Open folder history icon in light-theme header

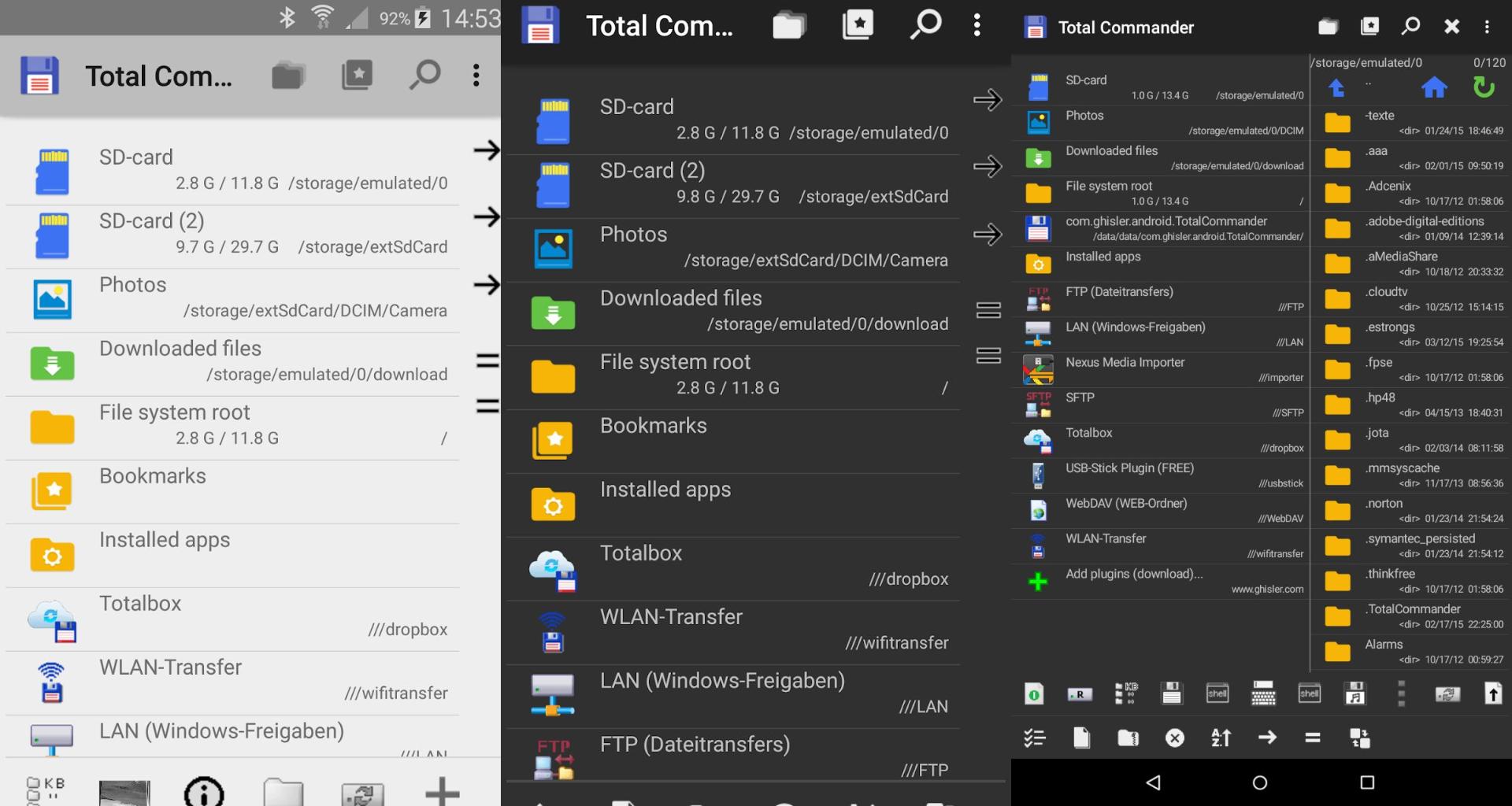pyautogui.click(x=288, y=76)
